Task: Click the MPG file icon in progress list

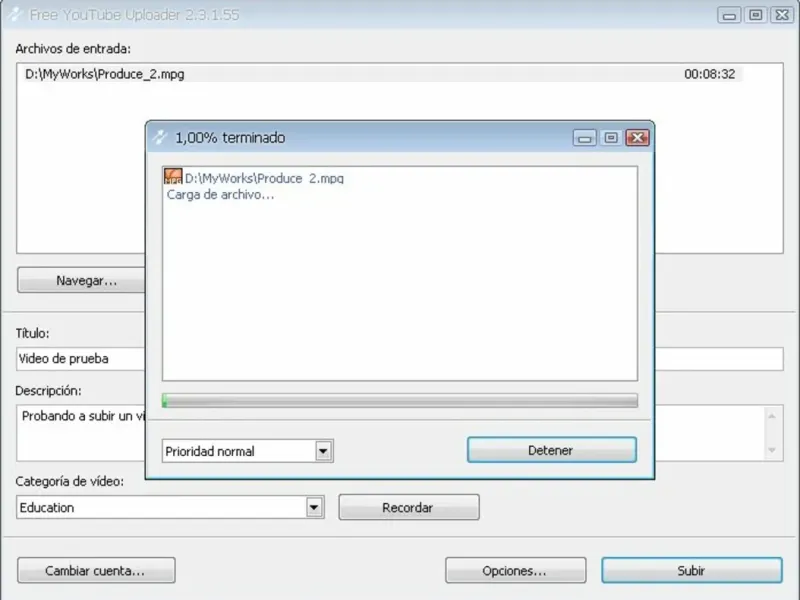Action: 173,177
